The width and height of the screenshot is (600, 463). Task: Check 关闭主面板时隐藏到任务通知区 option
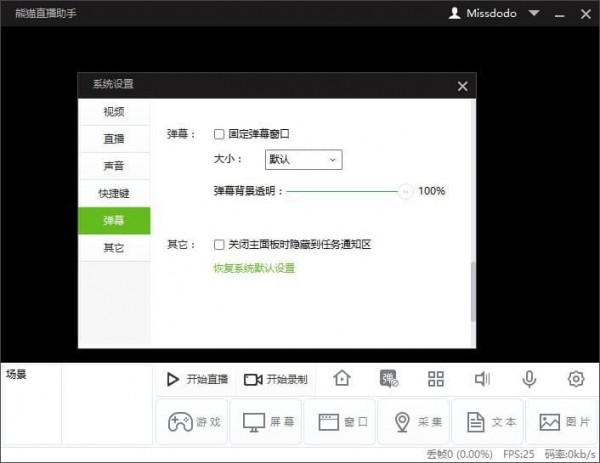pos(220,244)
